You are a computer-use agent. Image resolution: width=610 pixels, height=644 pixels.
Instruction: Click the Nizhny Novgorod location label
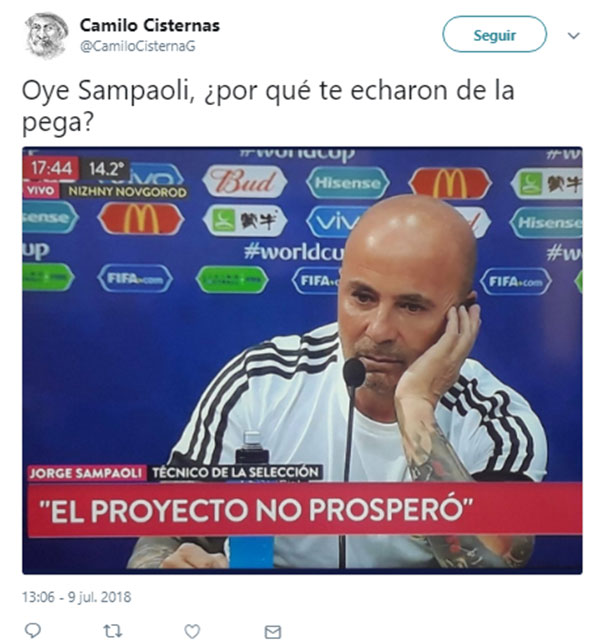pos(127,192)
